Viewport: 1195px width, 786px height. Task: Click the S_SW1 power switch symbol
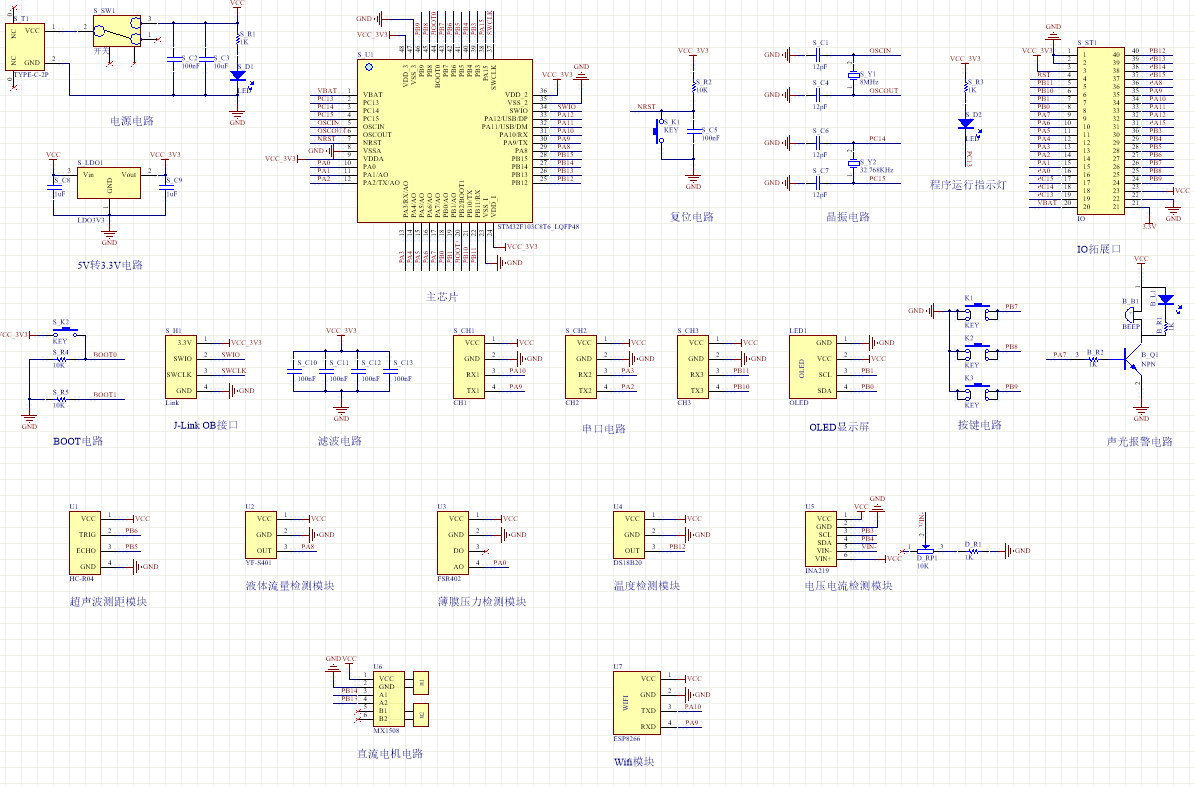point(117,30)
